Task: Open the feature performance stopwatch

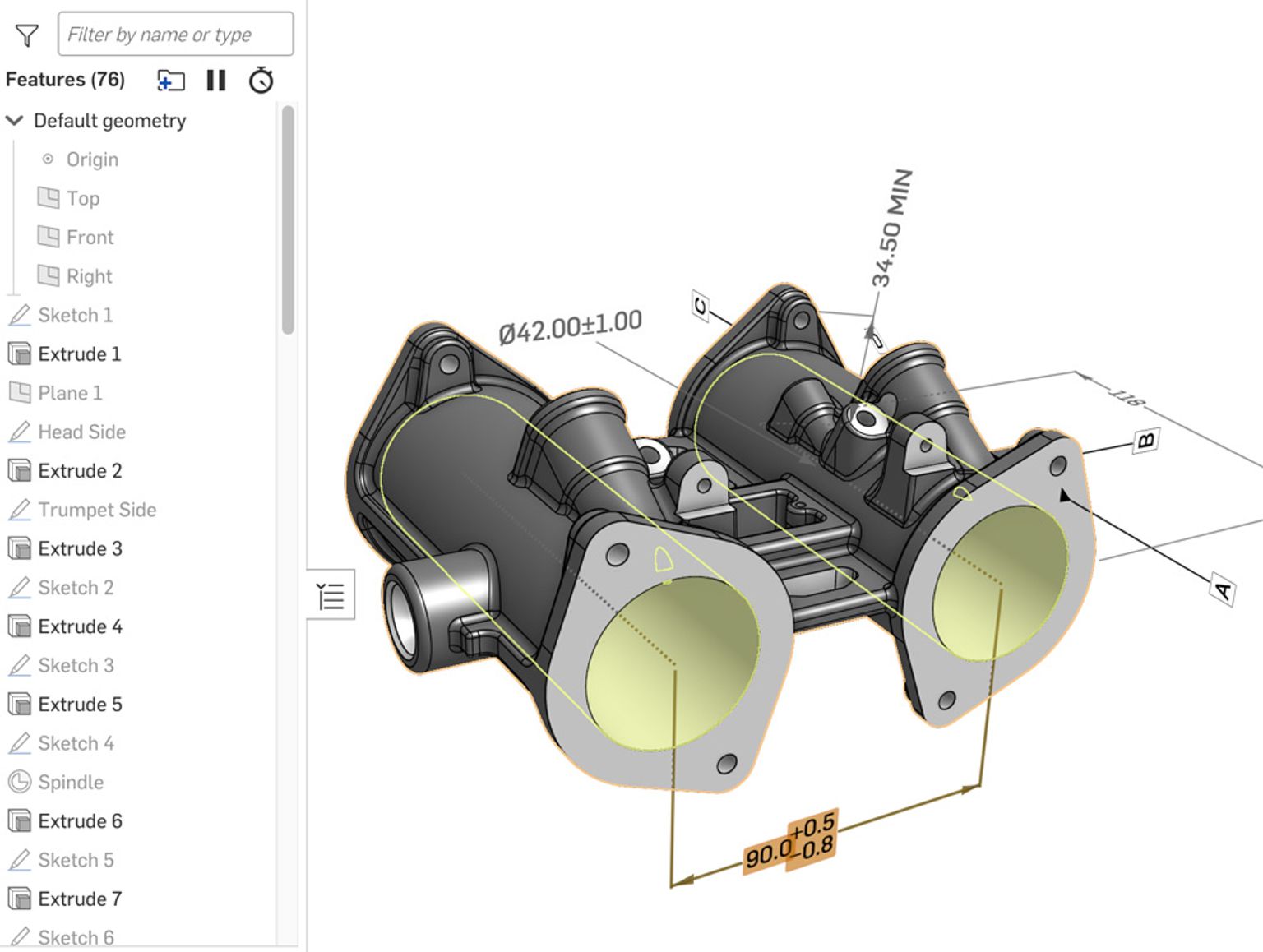Action: coord(261,80)
